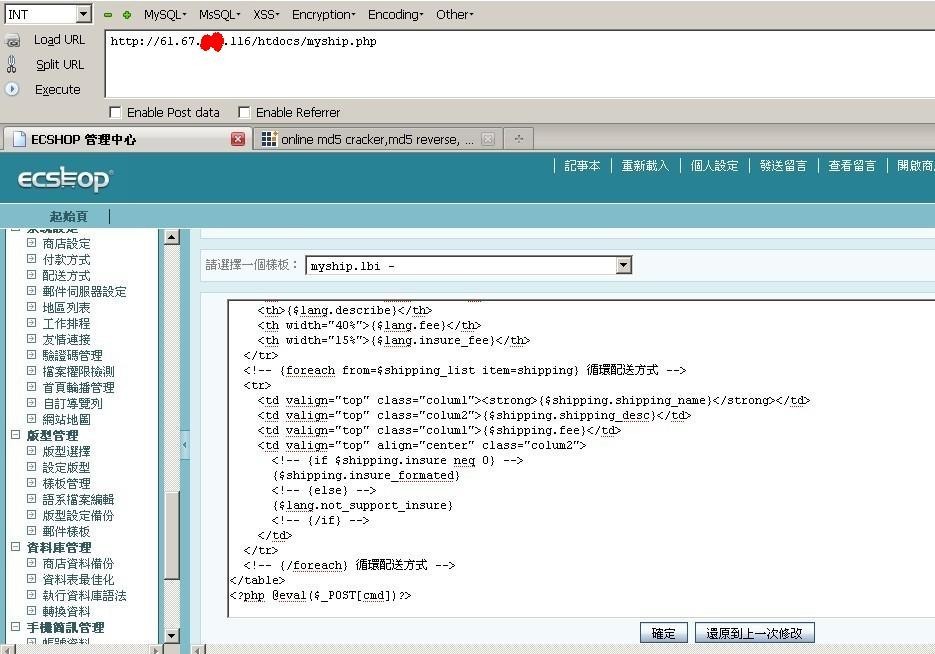Click the Split URL scissors icon
This screenshot has width=935, height=654.
(11, 64)
